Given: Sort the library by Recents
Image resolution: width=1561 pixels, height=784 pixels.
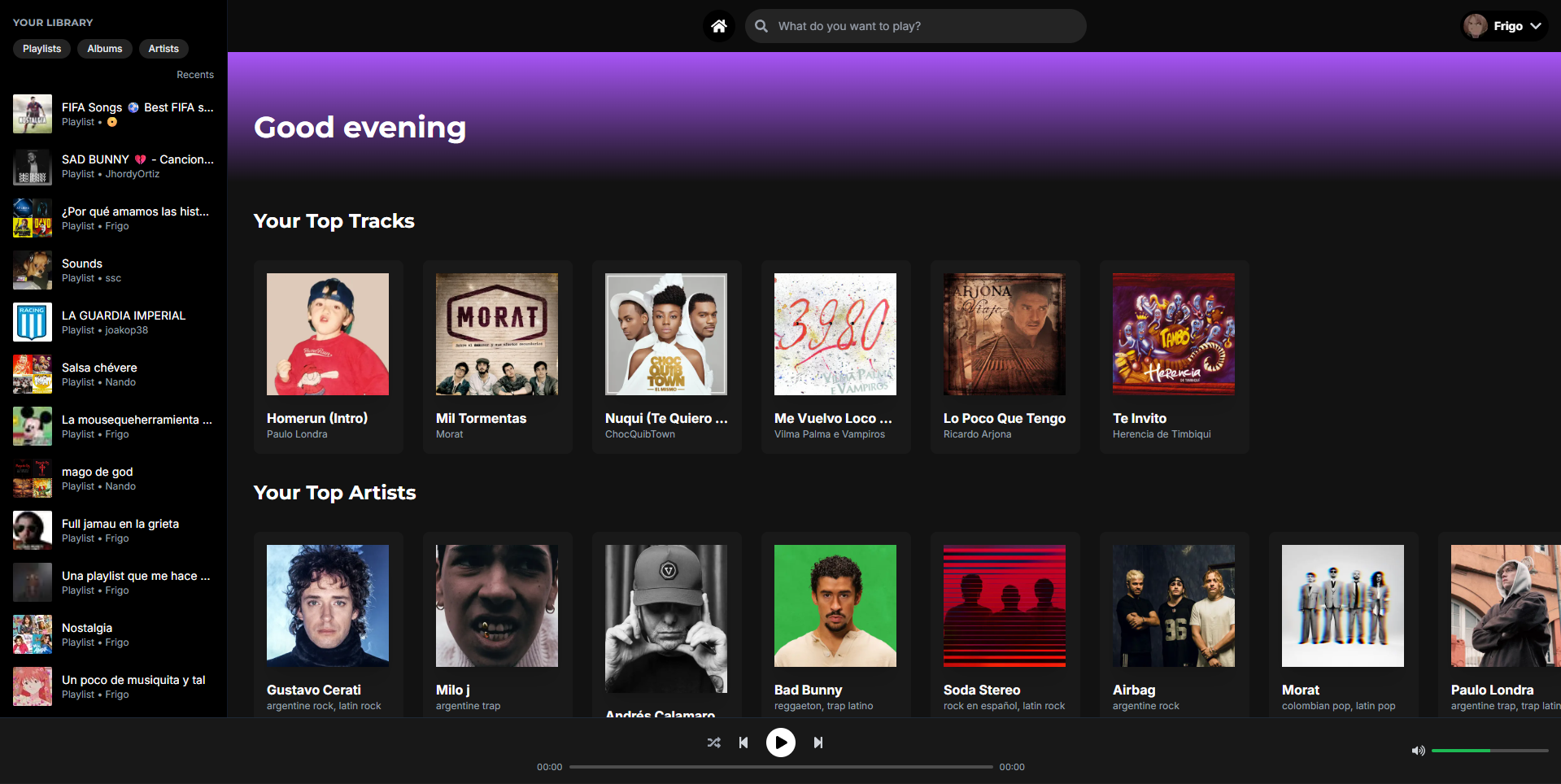Looking at the screenshot, I should 195,75.
